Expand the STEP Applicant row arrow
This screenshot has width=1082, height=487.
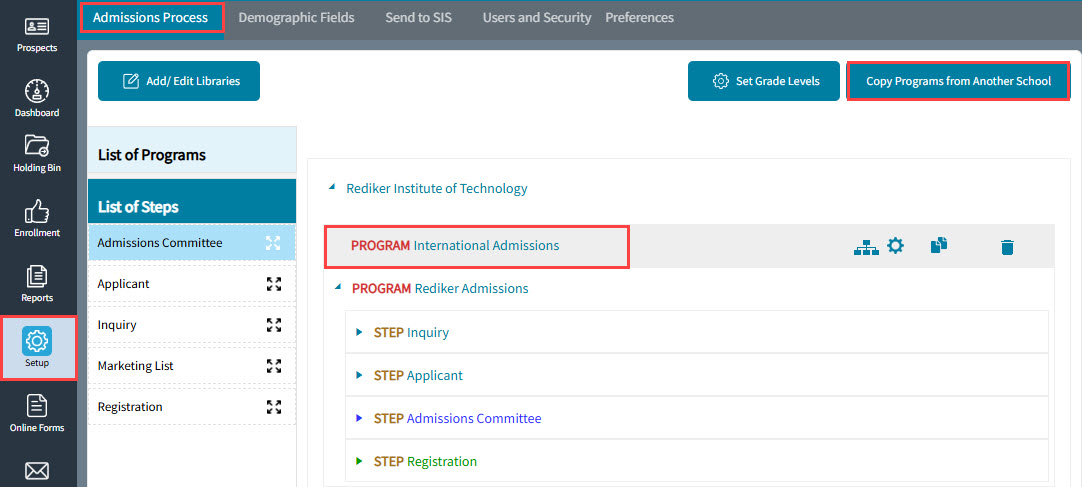359,375
